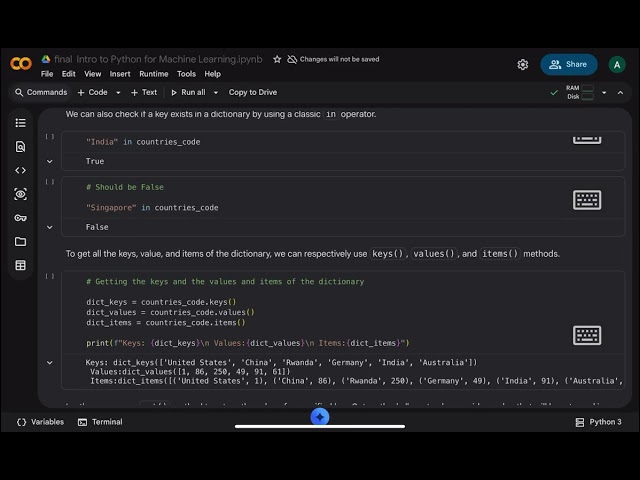Viewport: 640px width, 480px height.
Task: Run the dict_keys cell via its bracket
Action: click(x=50, y=276)
